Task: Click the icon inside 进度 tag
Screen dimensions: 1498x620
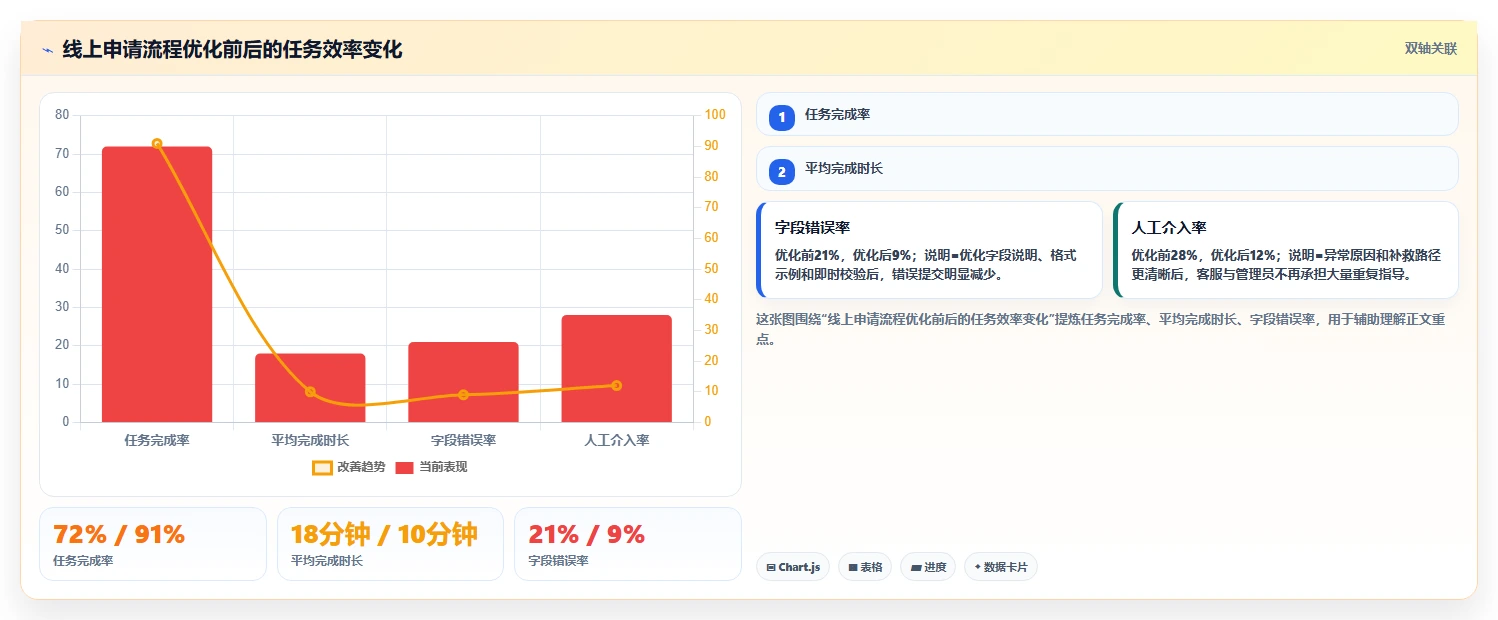Action: (x=915, y=567)
